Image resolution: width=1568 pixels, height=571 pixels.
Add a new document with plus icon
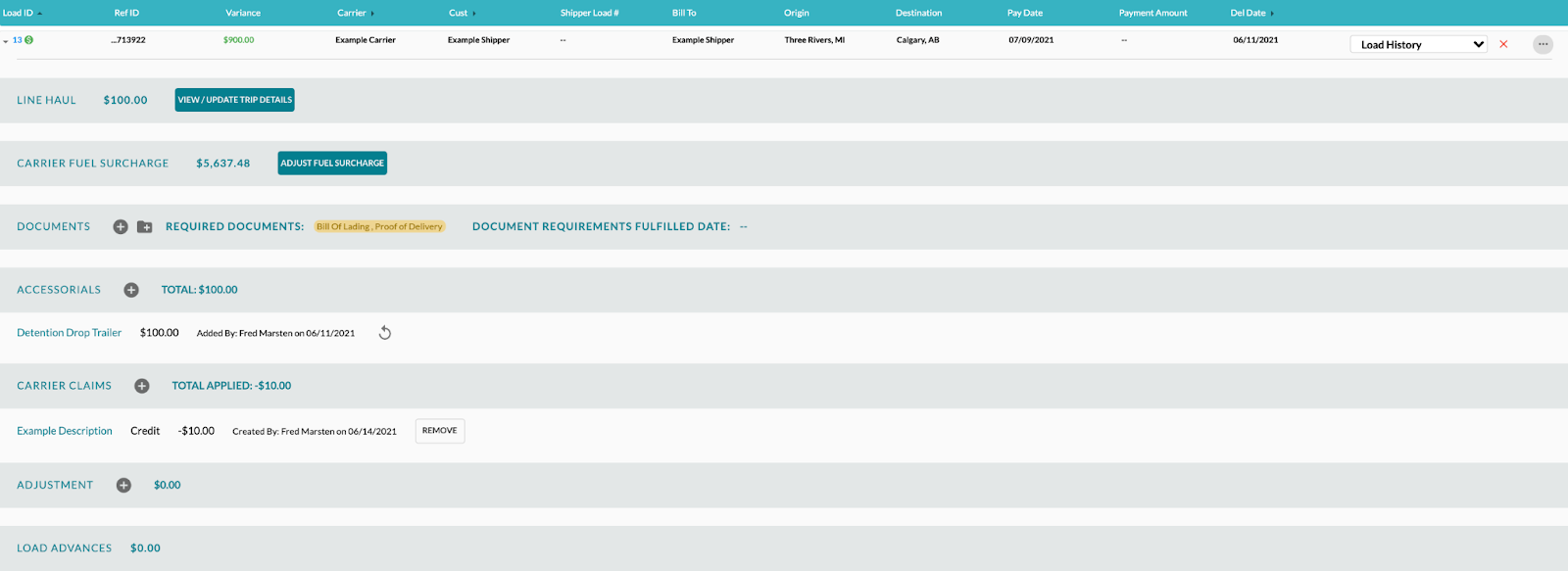(121, 227)
